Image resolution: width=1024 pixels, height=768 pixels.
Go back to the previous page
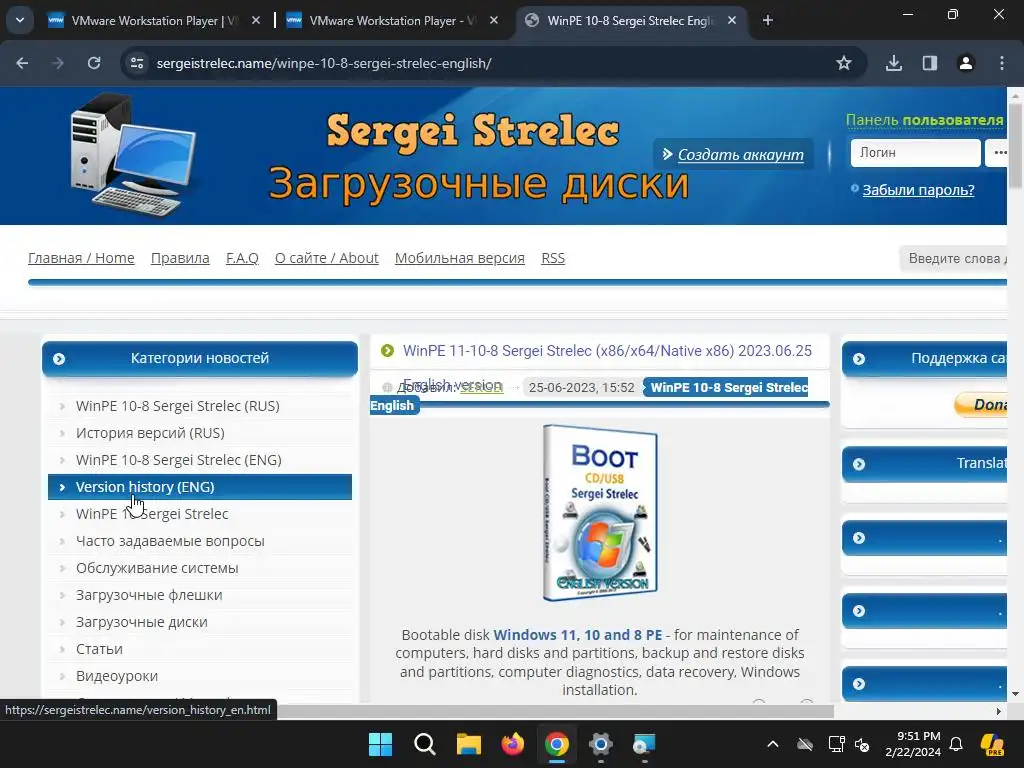[22, 63]
